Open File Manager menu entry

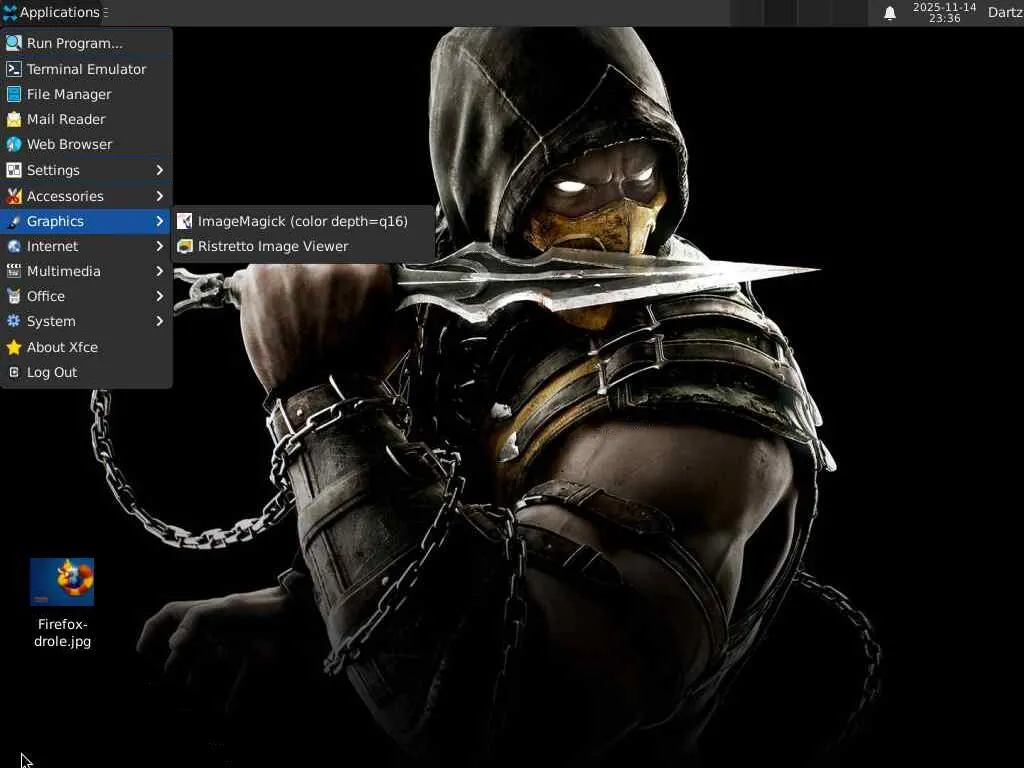coord(86,94)
